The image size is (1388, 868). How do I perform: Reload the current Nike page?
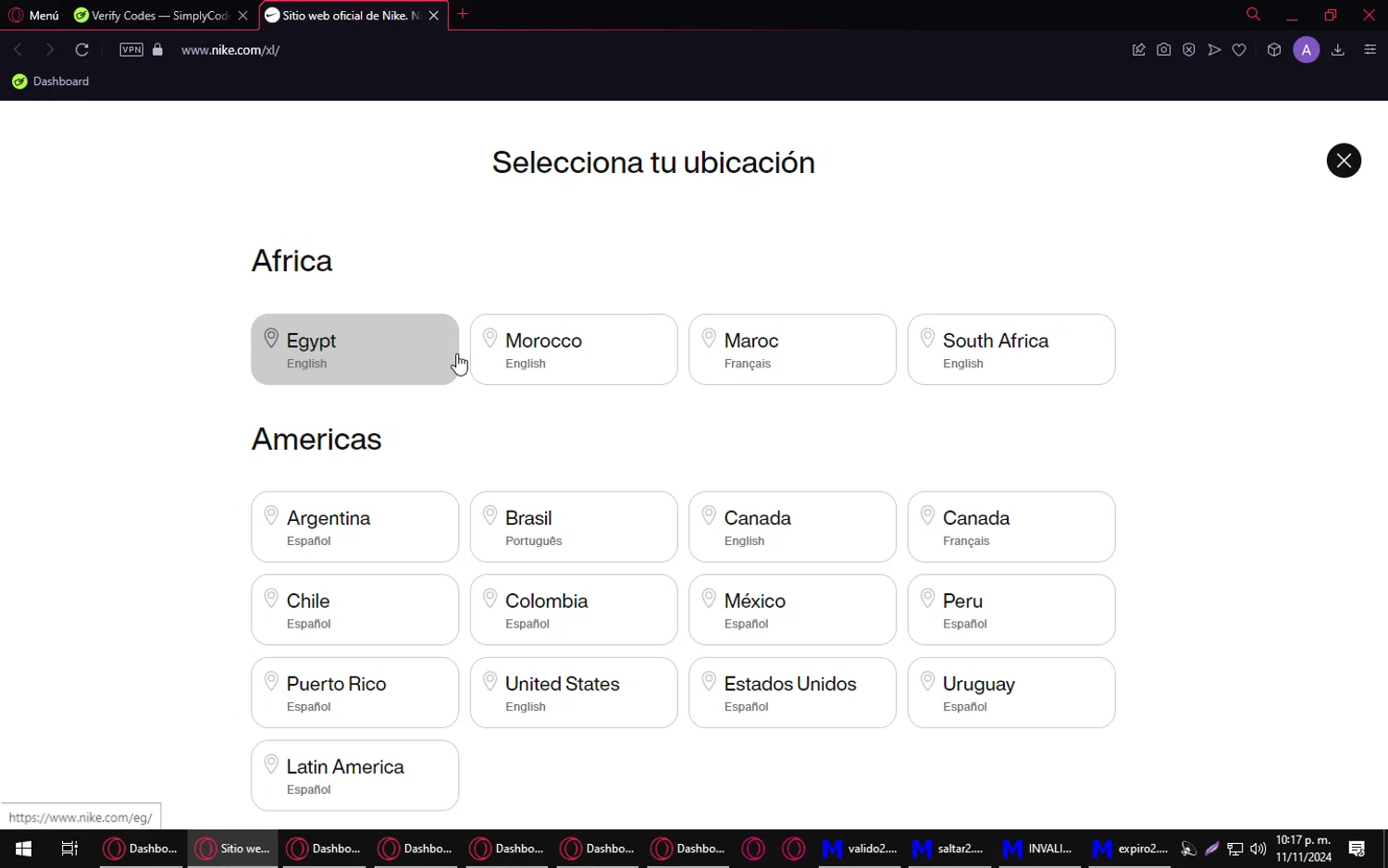point(81,49)
